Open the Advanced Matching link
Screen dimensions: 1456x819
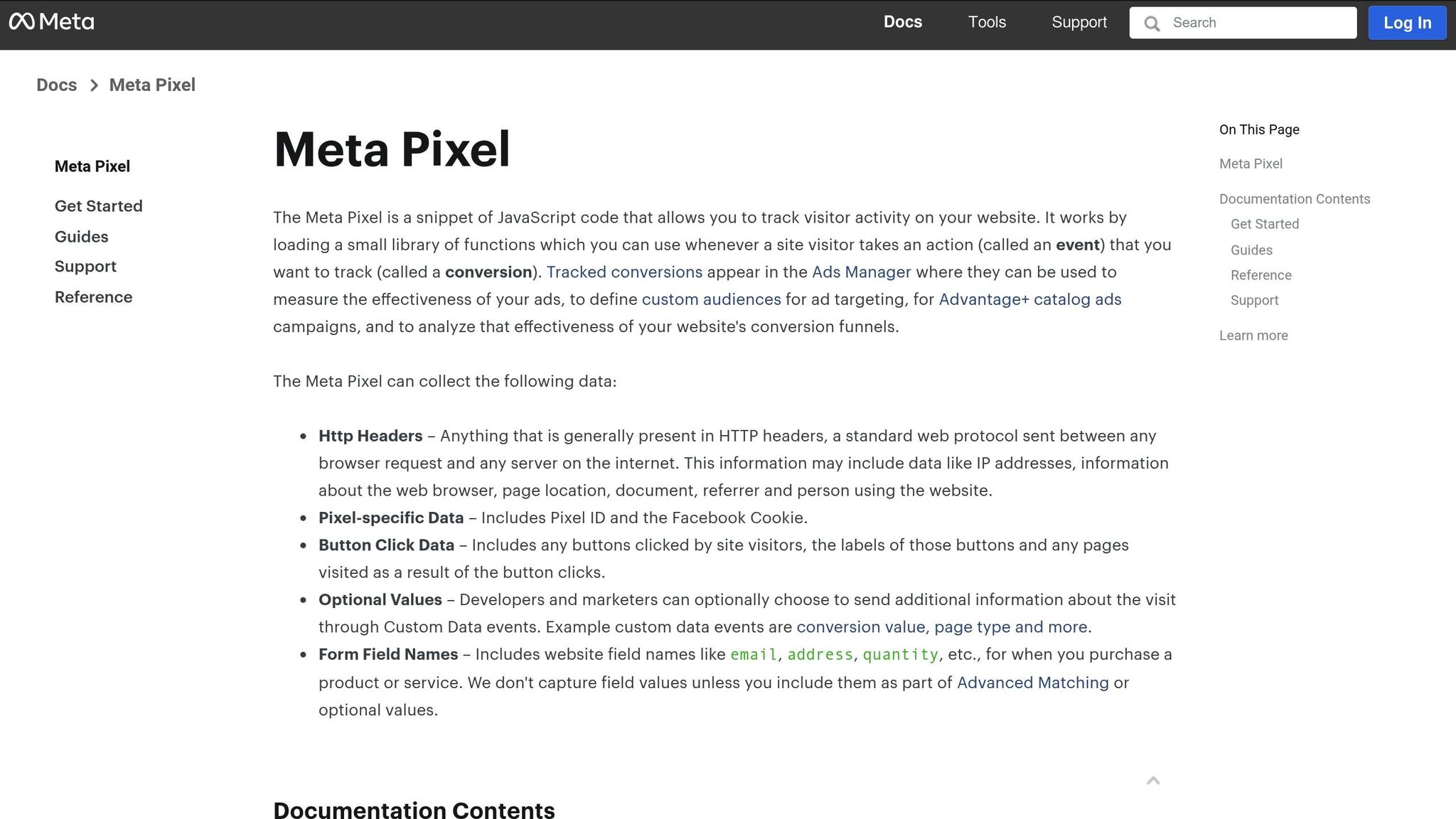coord(1033,682)
